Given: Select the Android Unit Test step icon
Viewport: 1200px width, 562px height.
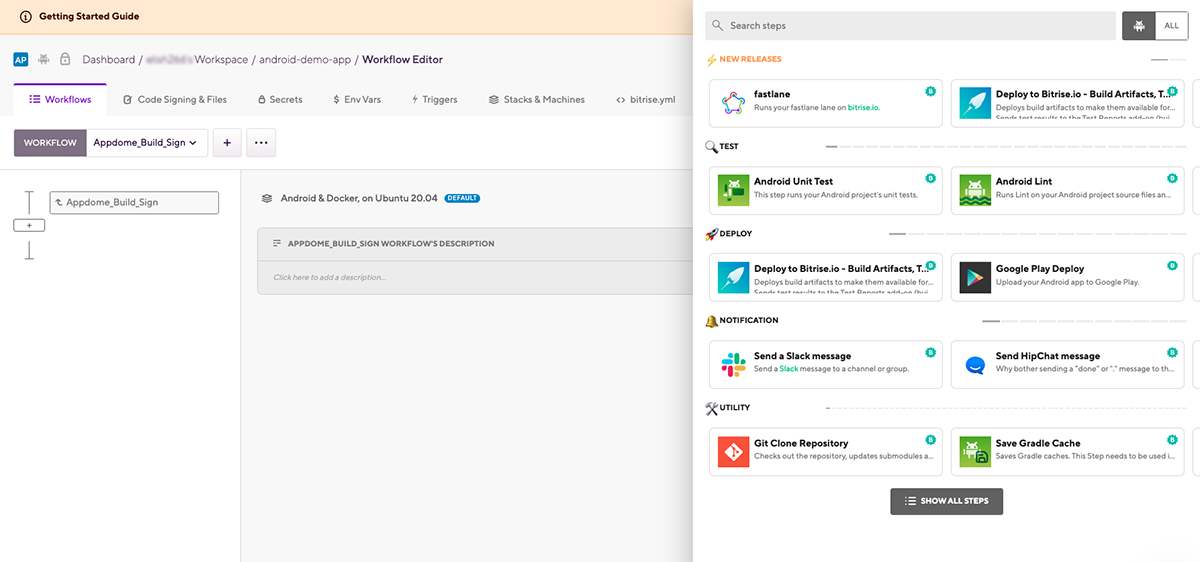Looking at the screenshot, I should (734, 190).
